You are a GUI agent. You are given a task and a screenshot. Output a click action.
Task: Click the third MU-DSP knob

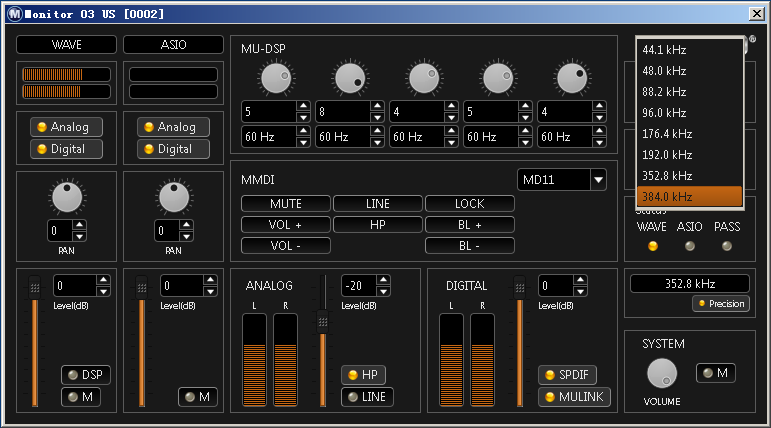pos(425,78)
